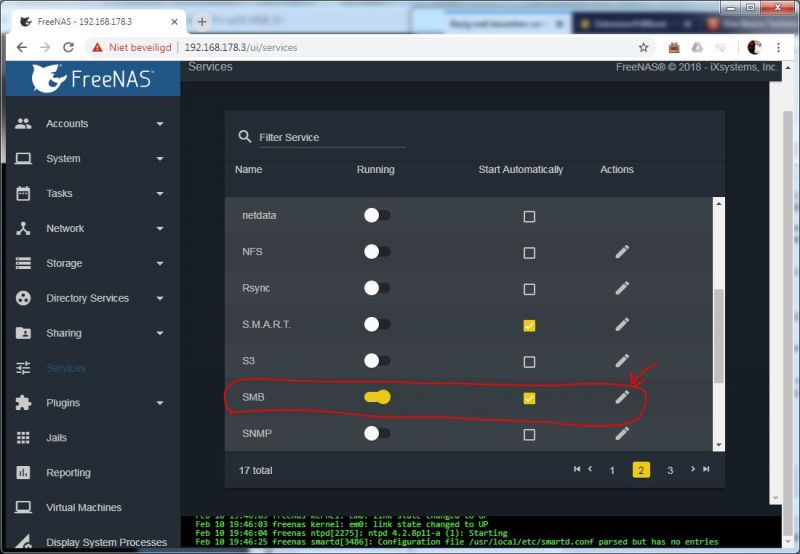Click the services list scrollbar thumb
Image resolution: width=800 pixels, height=554 pixels.
(718, 335)
